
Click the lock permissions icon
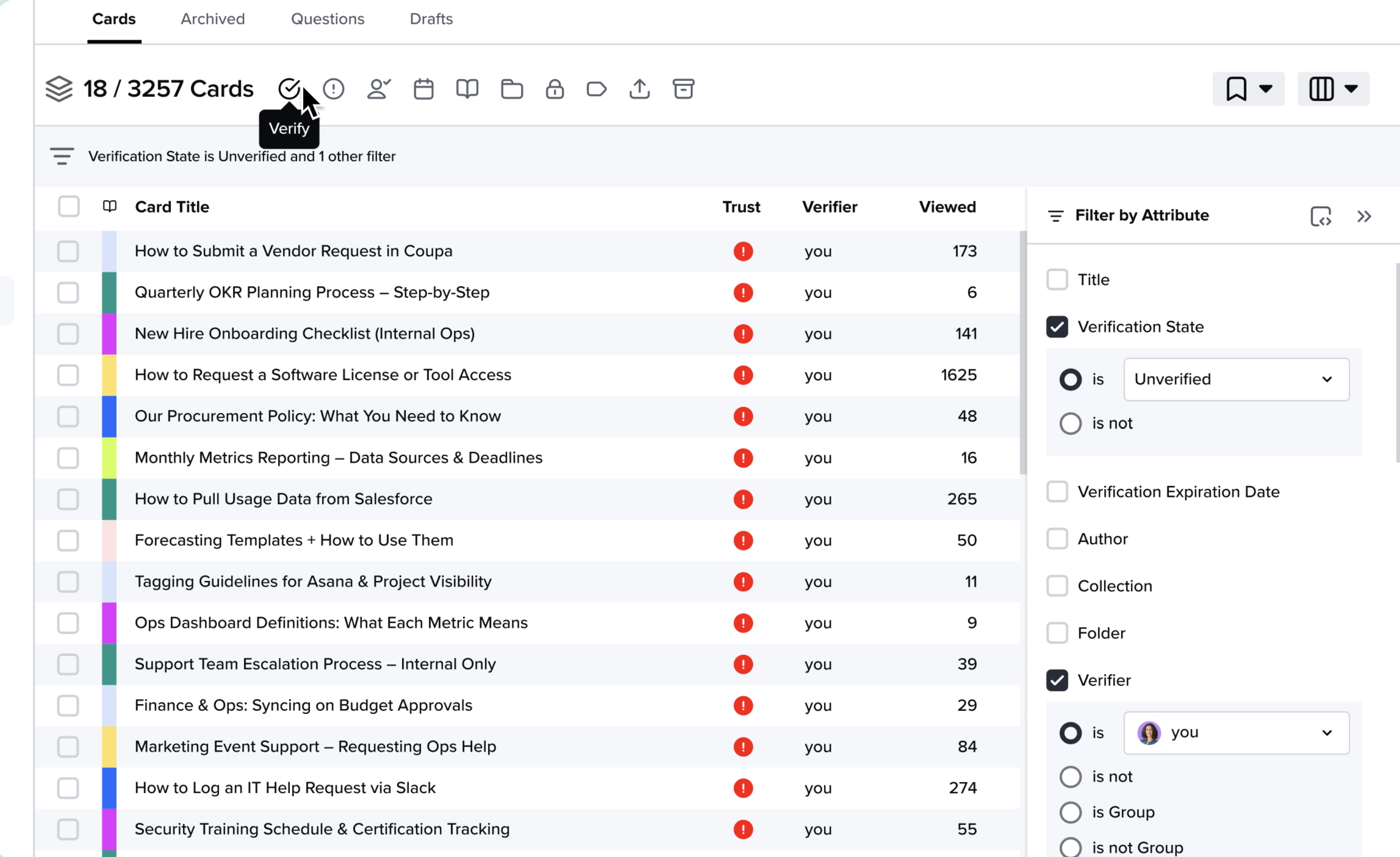click(x=555, y=89)
